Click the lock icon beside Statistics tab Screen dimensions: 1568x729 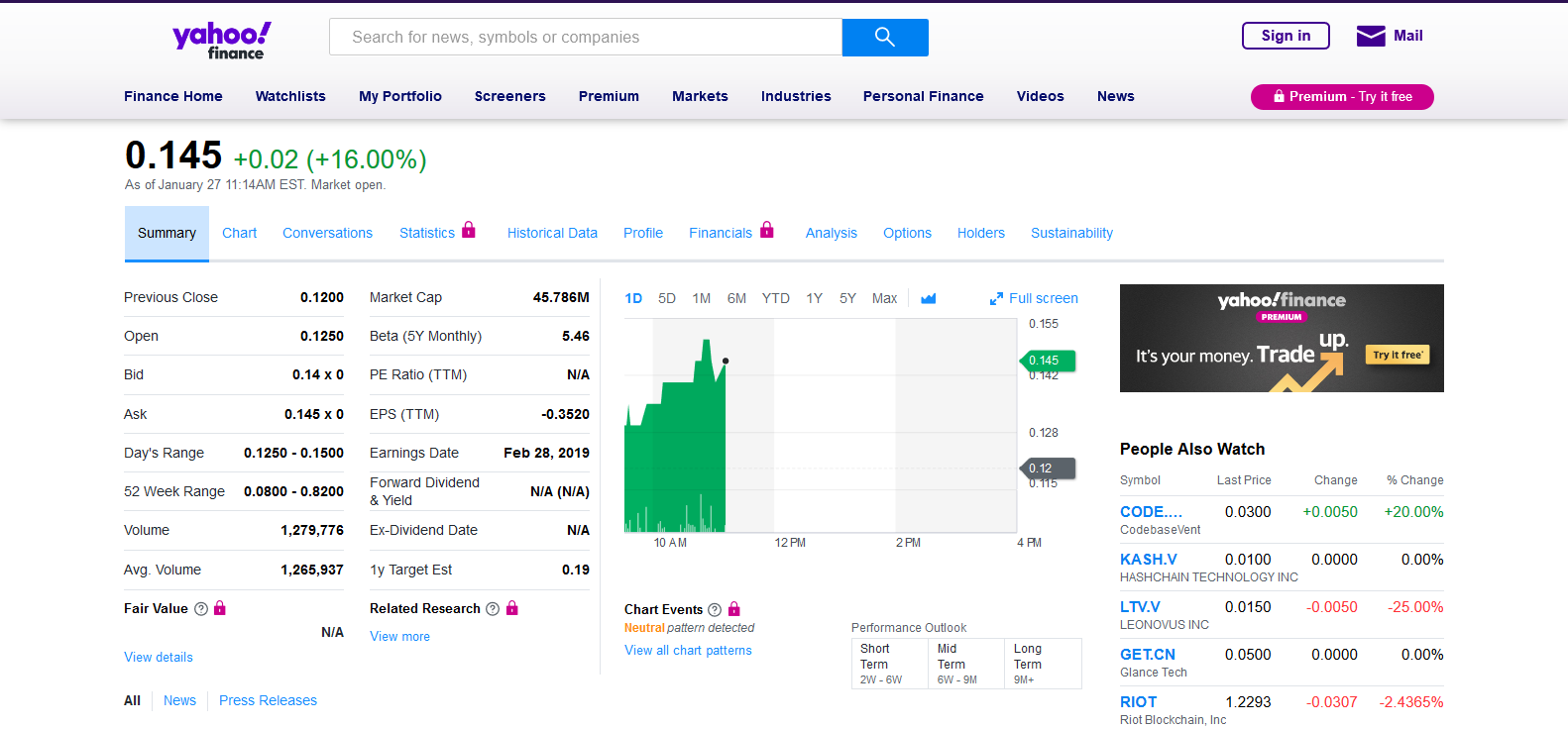469,231
